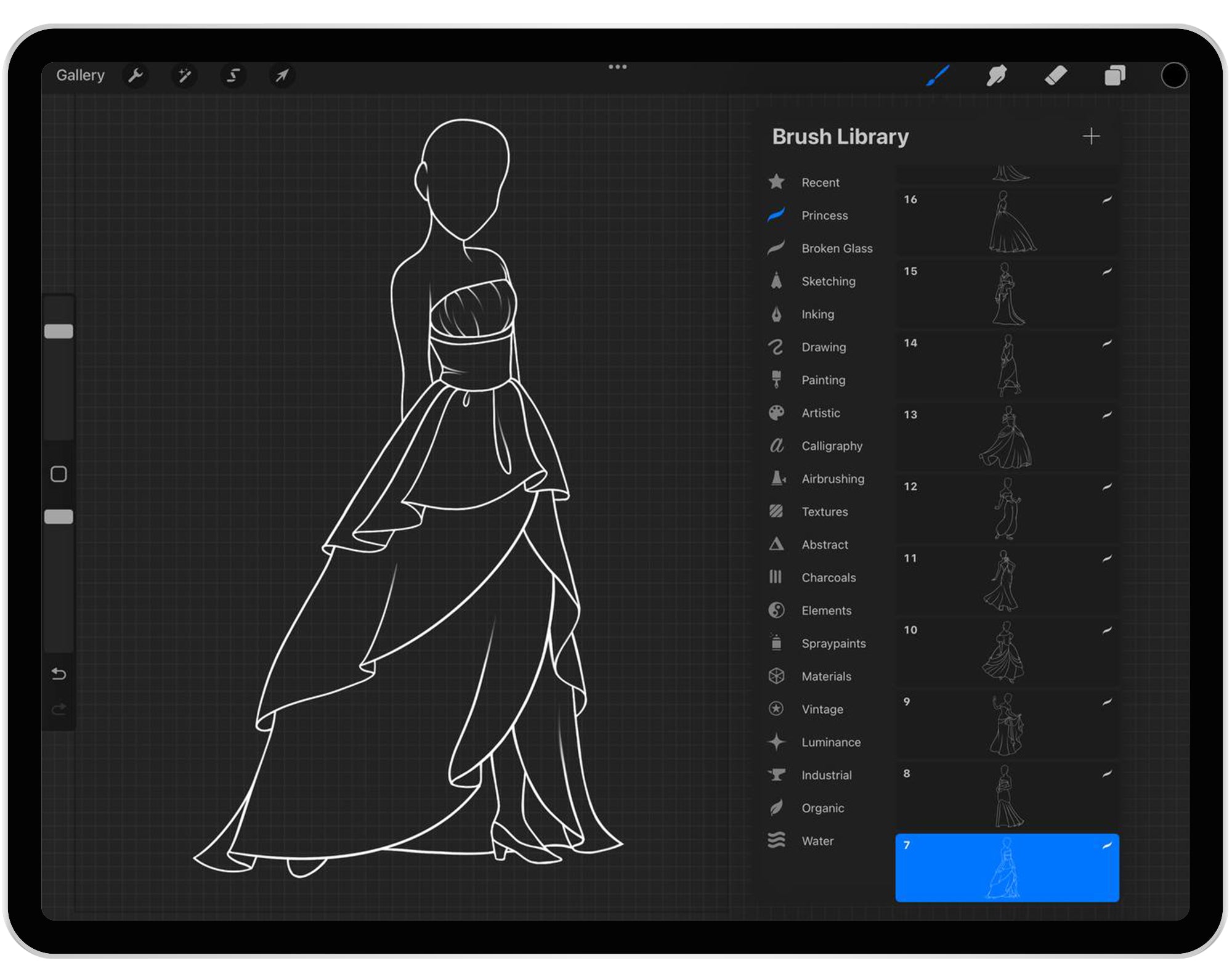Open the Broken Glass brush set
This screenshot has height=979, width=1232.
pos(837,248)
